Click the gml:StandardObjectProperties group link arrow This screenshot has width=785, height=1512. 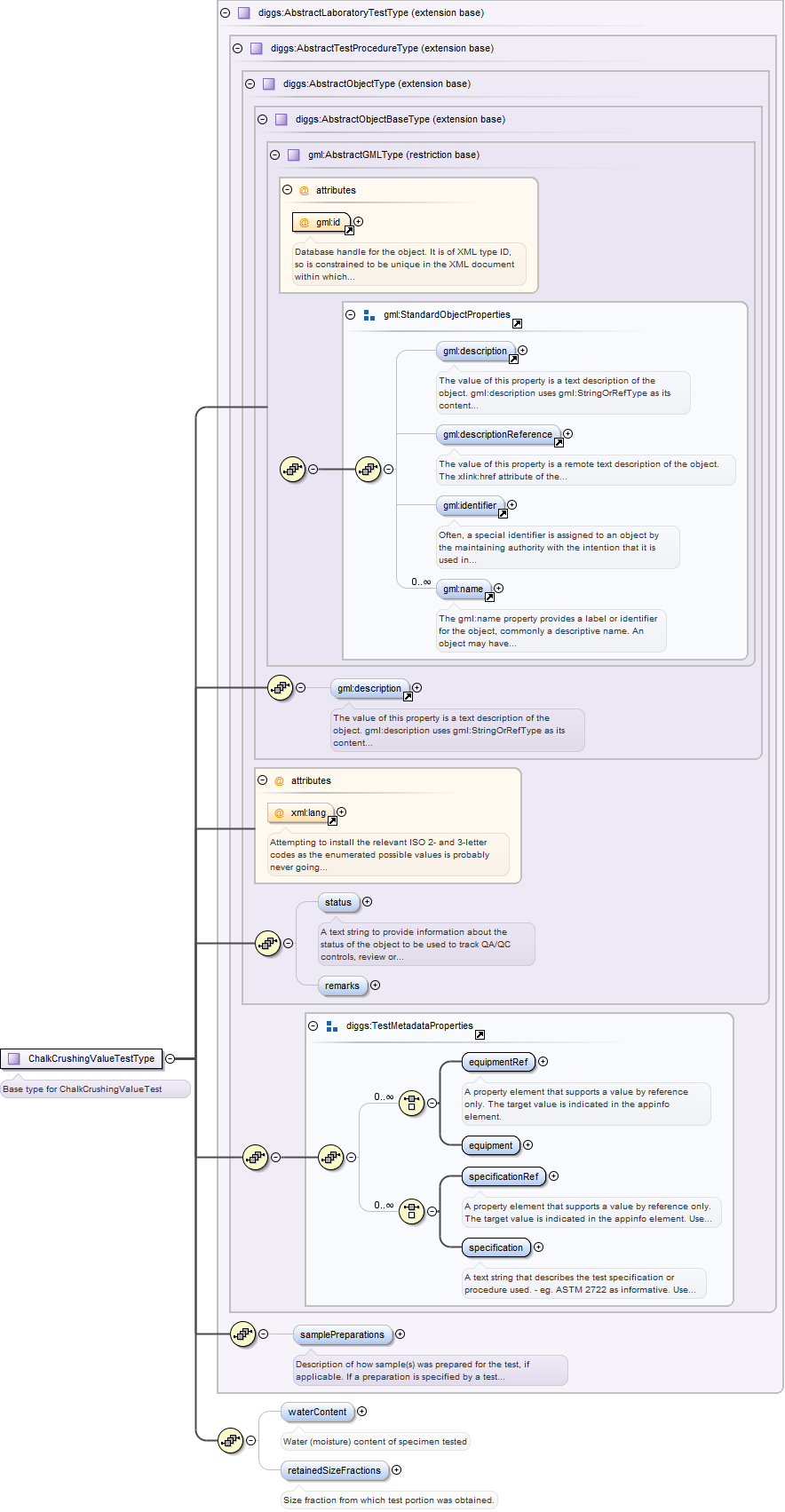click(x=517, y=324)
